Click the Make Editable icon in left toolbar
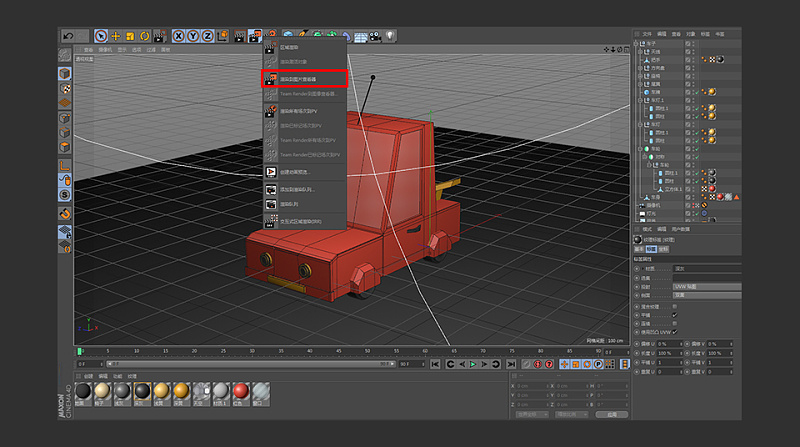Image resolution: width=800 pixels, height=447 pixels. point(65,55)
